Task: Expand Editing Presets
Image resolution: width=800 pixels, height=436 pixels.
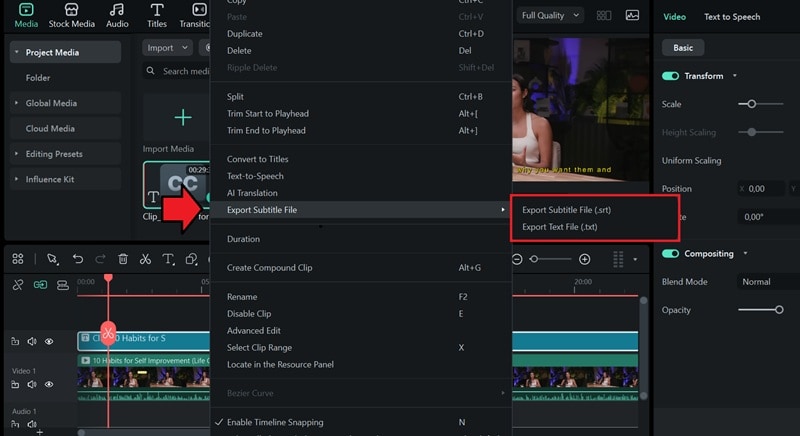Action: pyautogui.click(x=16, y=153)
